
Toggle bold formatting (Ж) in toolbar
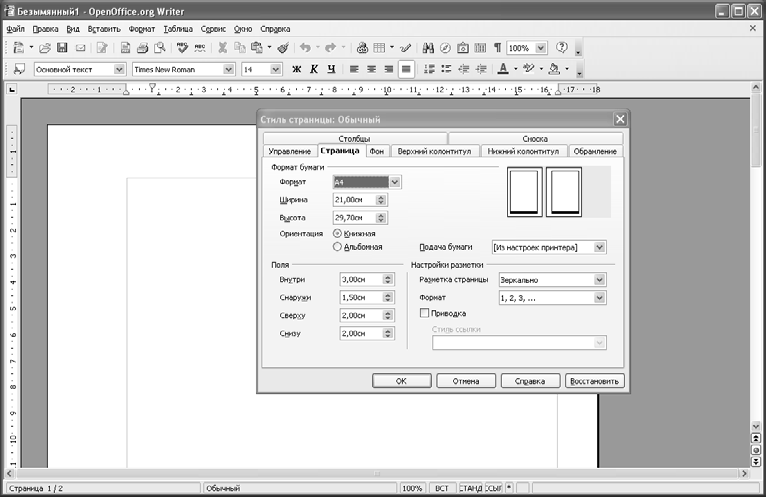(x=296, y=69)
